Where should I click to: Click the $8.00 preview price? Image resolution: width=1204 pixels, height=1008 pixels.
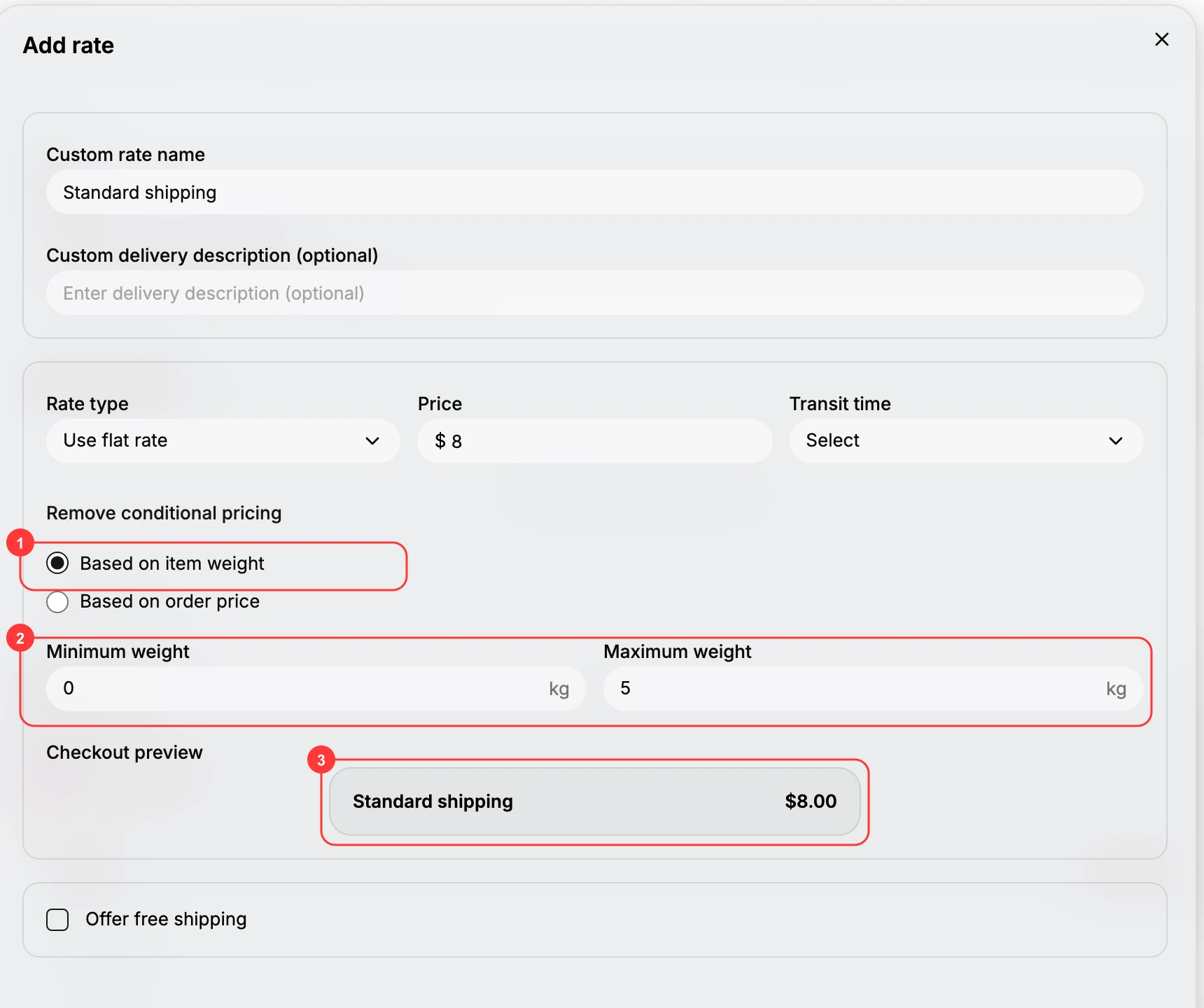click(811, 801)
